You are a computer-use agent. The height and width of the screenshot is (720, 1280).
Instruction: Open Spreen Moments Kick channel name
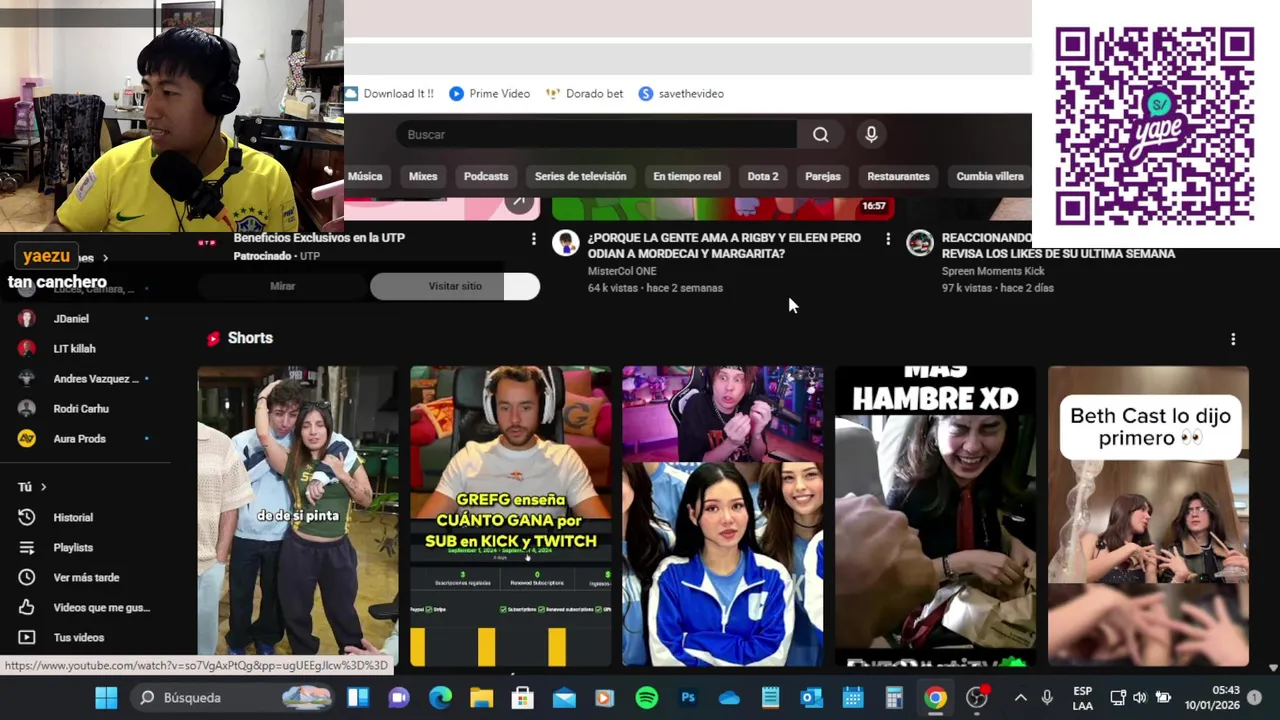tap(993, 271)
